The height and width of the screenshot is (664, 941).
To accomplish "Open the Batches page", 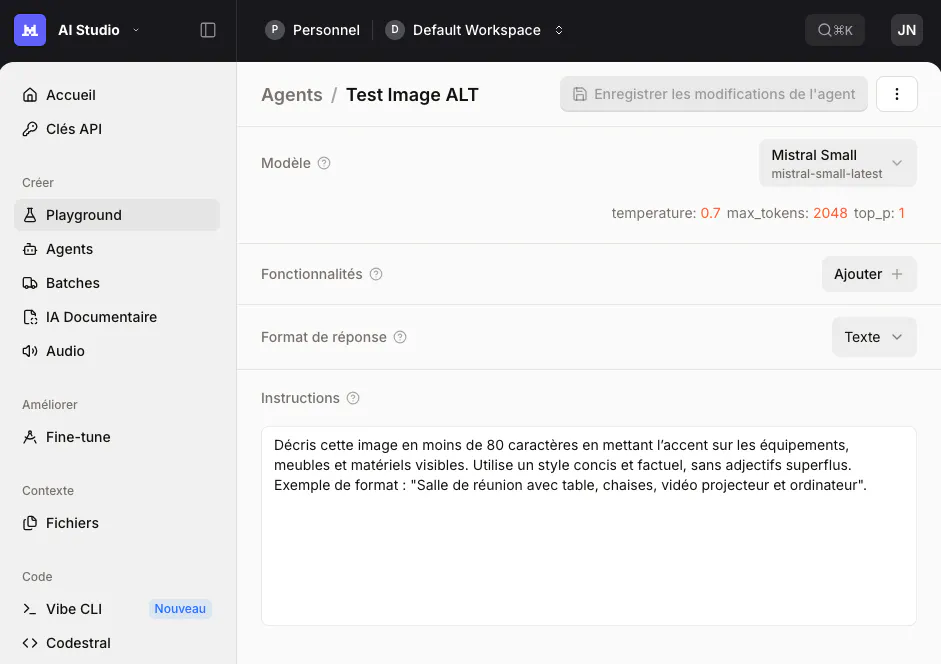I will pyautogui.click(x=73, y=283).
